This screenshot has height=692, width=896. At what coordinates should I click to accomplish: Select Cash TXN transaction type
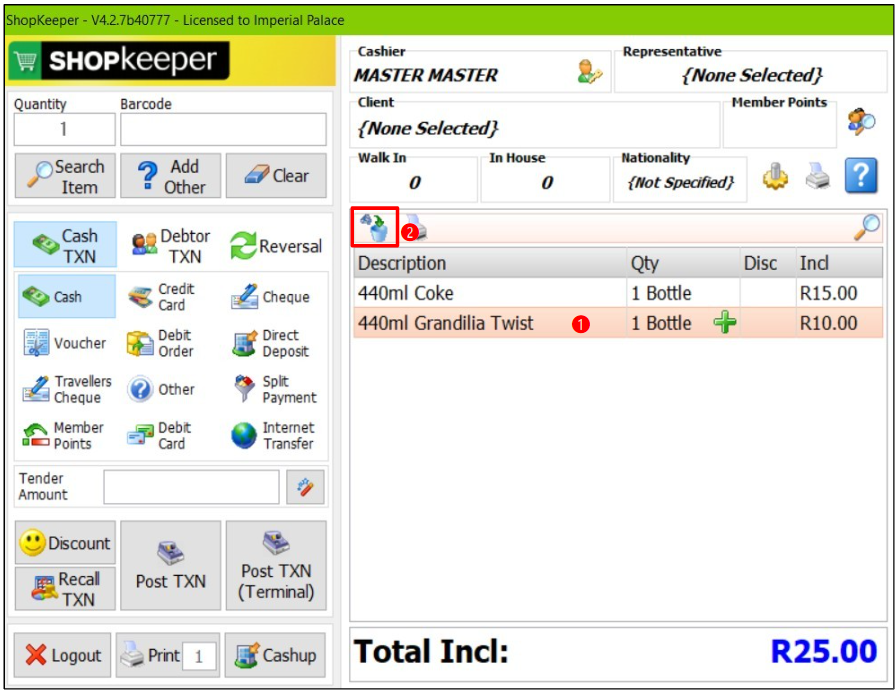pos(65,245)
